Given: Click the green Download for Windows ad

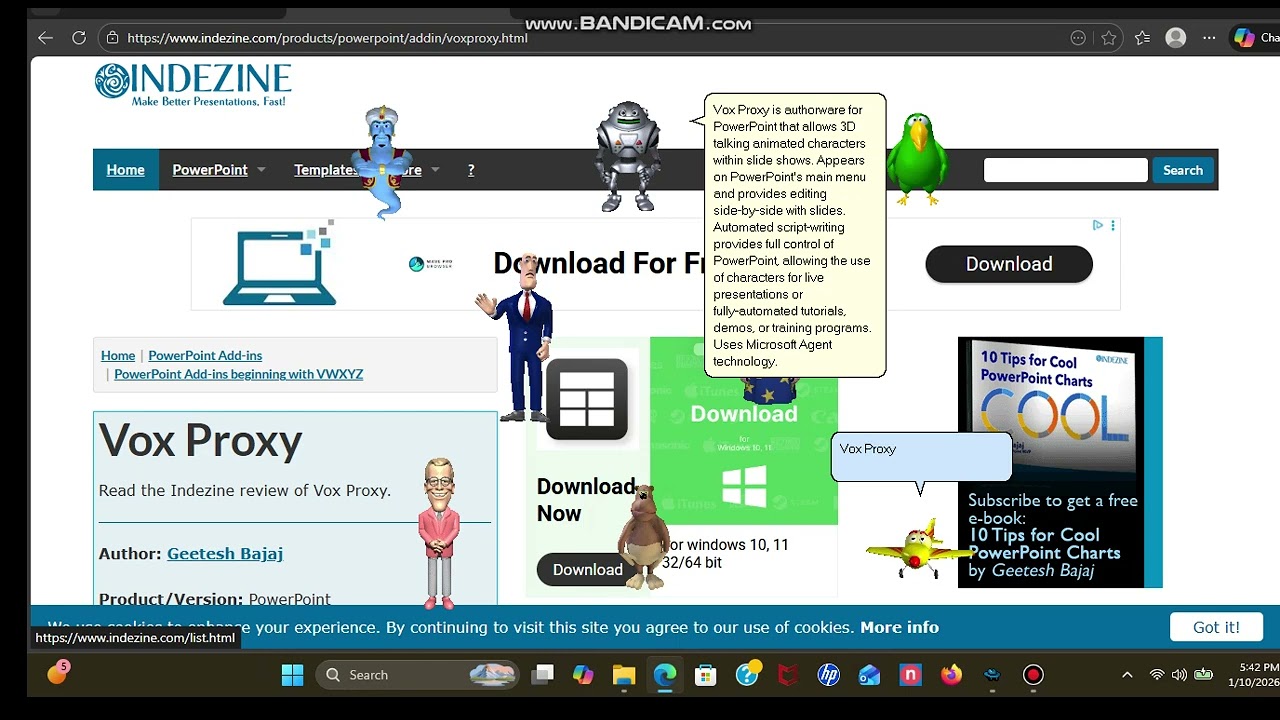Looking at the screenshot, I should (x=744, y=431).
